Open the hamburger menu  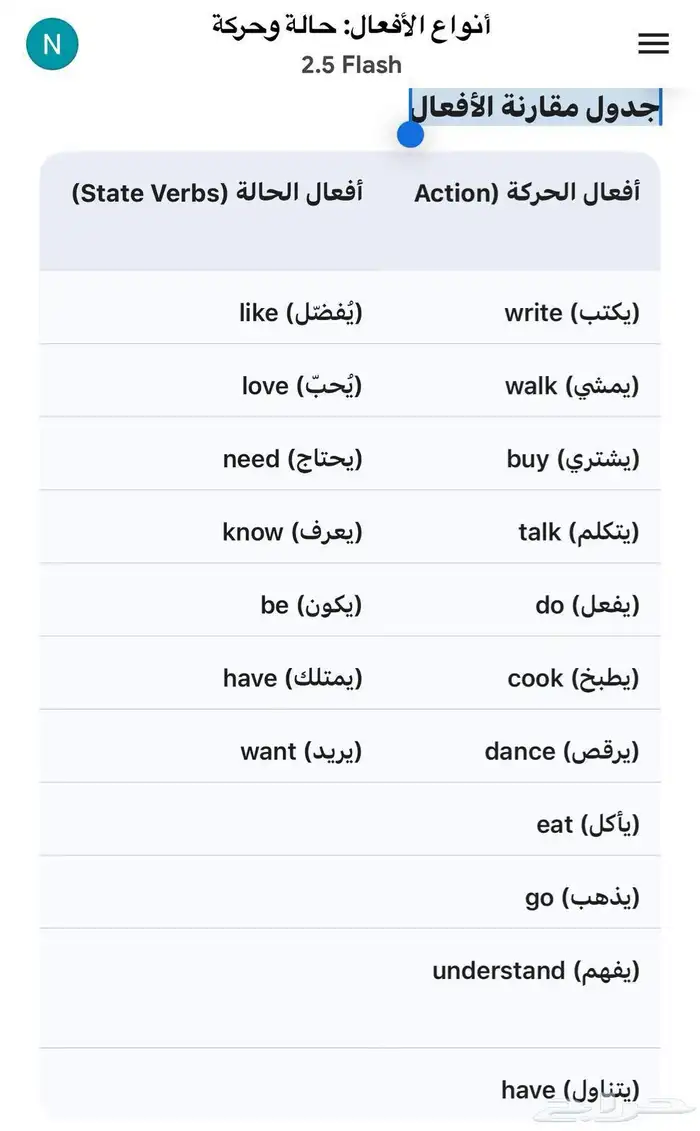(653, 43)
